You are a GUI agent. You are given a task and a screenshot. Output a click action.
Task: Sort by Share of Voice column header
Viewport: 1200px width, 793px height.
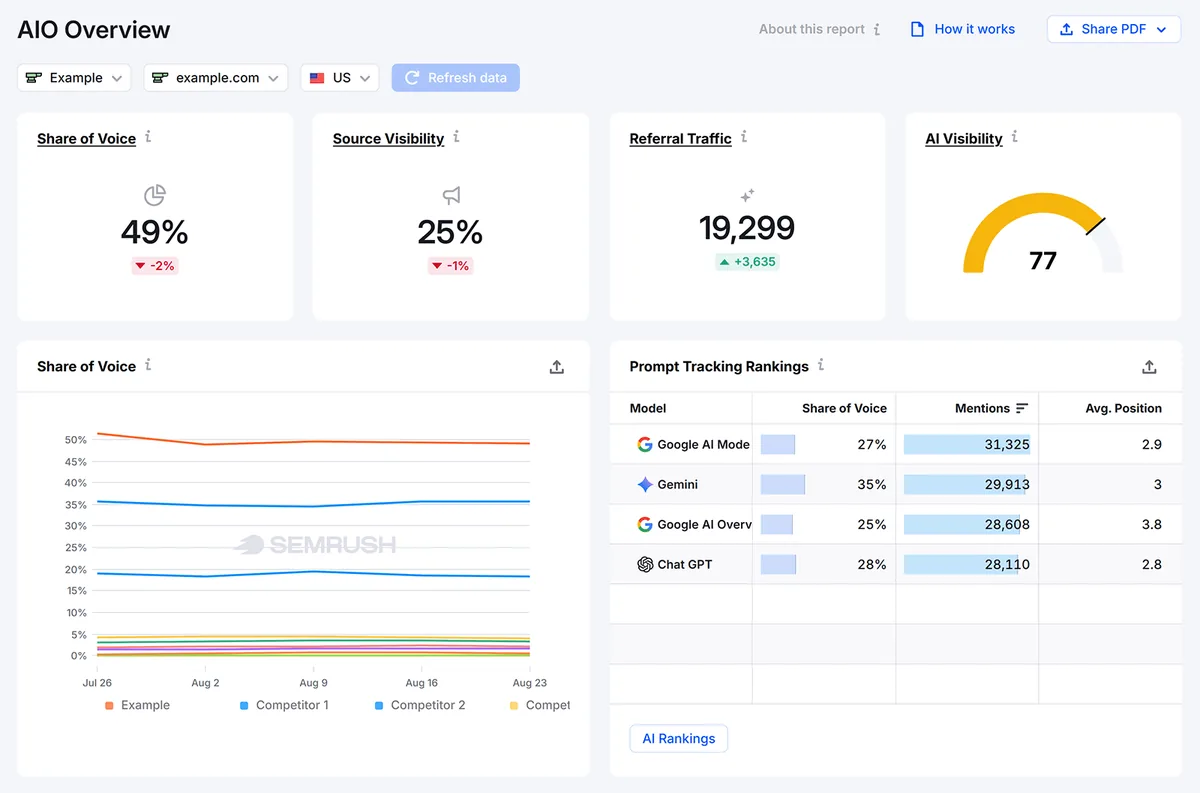point(844,408)
